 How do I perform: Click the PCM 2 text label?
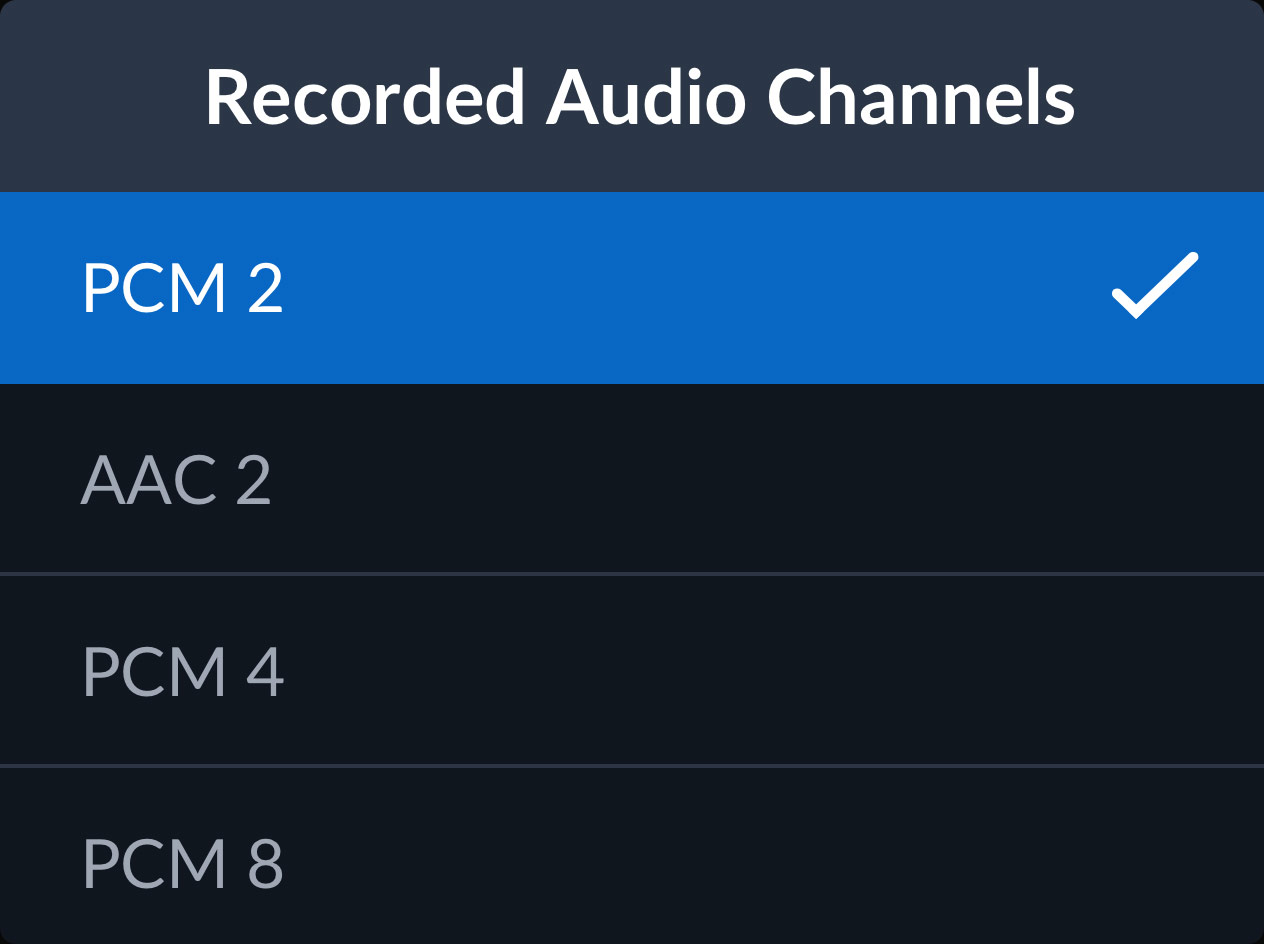(x=183, y=288)
